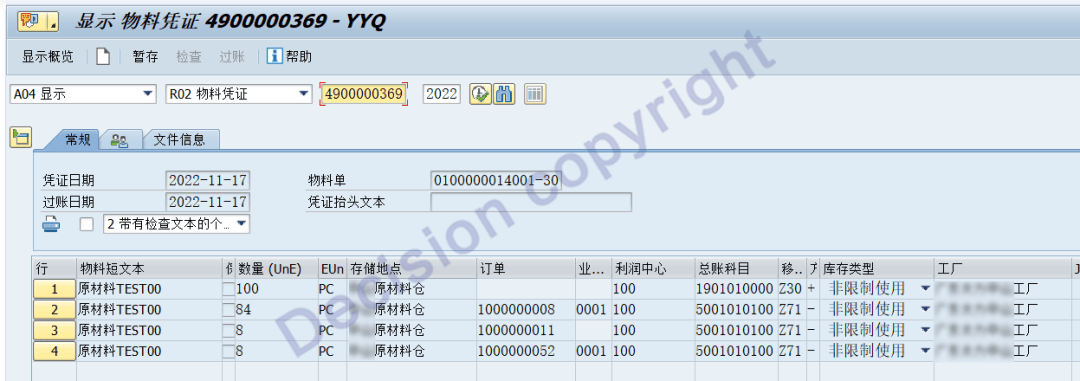Click order number 1000000011 cell
The width and height of the screenshot is (1080, 381).
click(x=526, y=330)
